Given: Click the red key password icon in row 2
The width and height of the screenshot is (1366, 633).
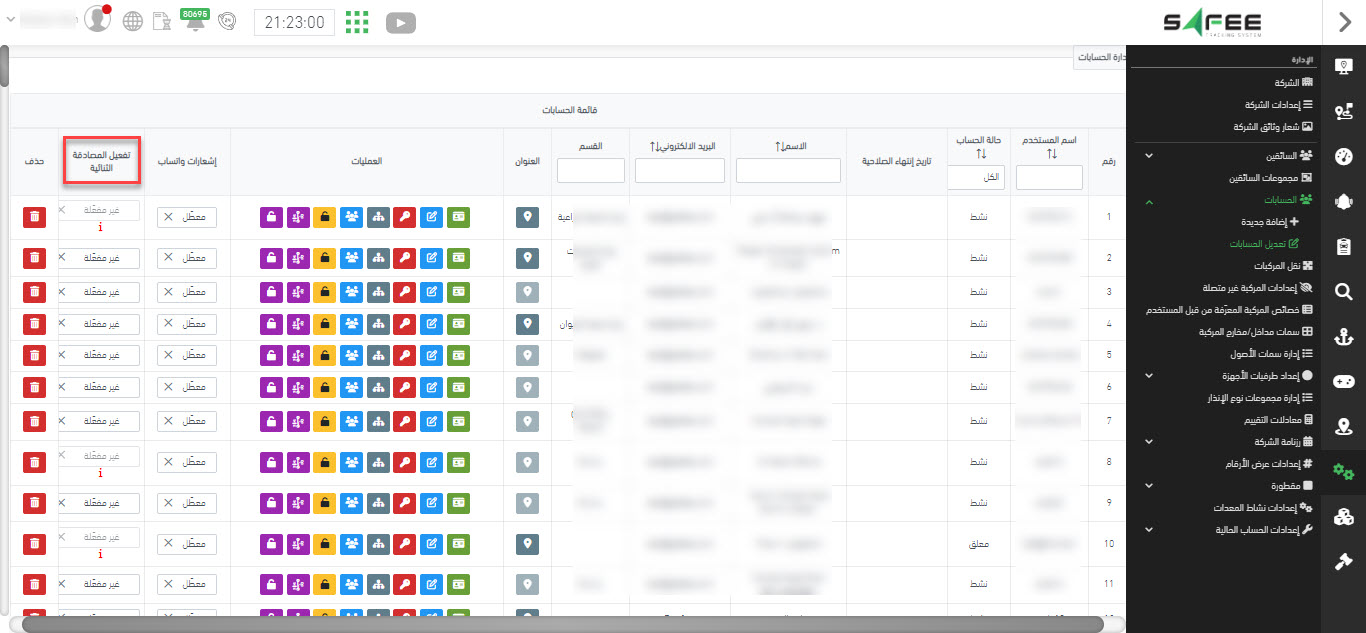Looking at the screenshot, I should (404, 258).
